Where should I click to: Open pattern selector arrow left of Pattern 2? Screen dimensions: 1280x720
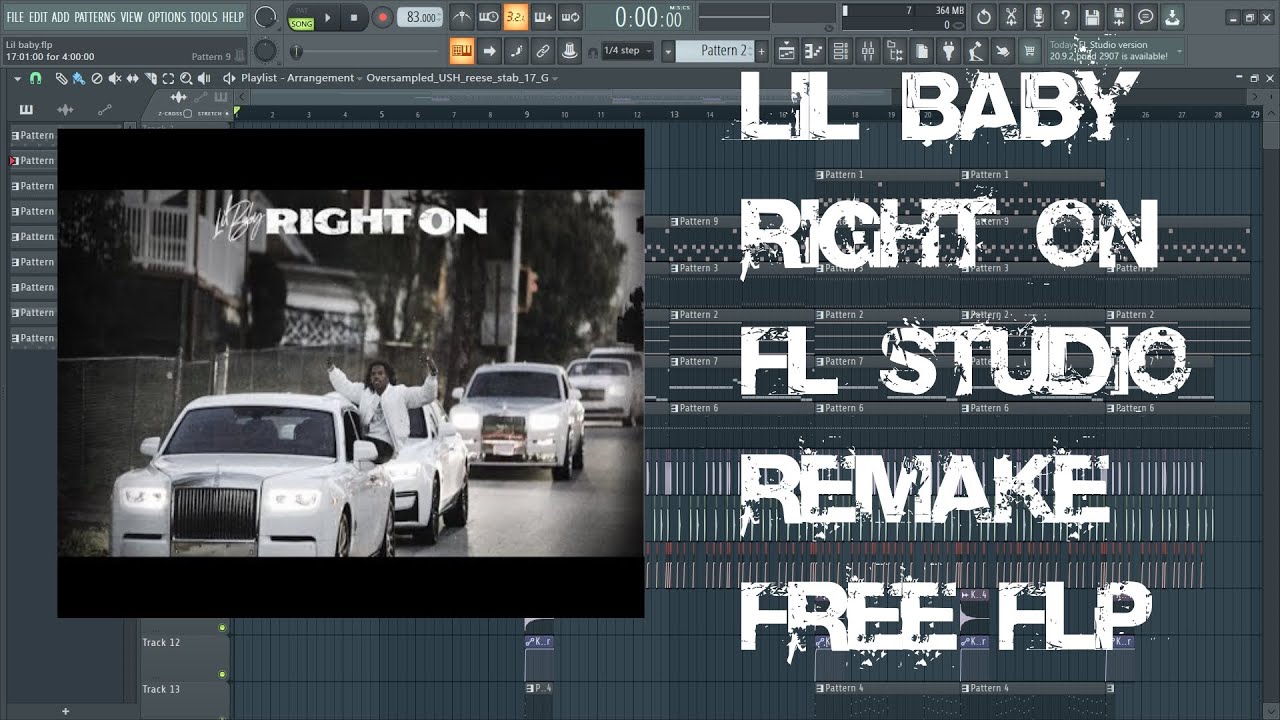pyautogui.click(x=668, y=51)
